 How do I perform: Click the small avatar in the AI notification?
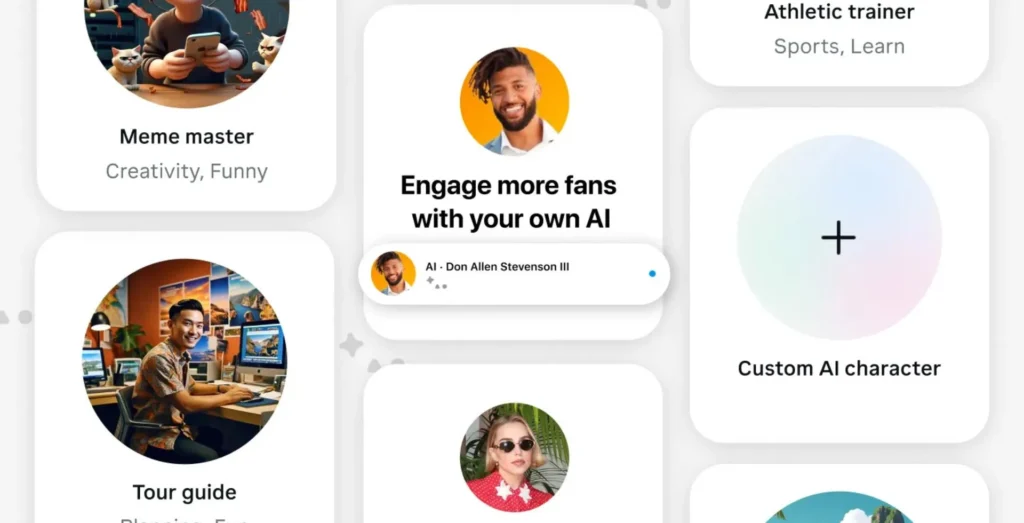click(x=393, y=273)
